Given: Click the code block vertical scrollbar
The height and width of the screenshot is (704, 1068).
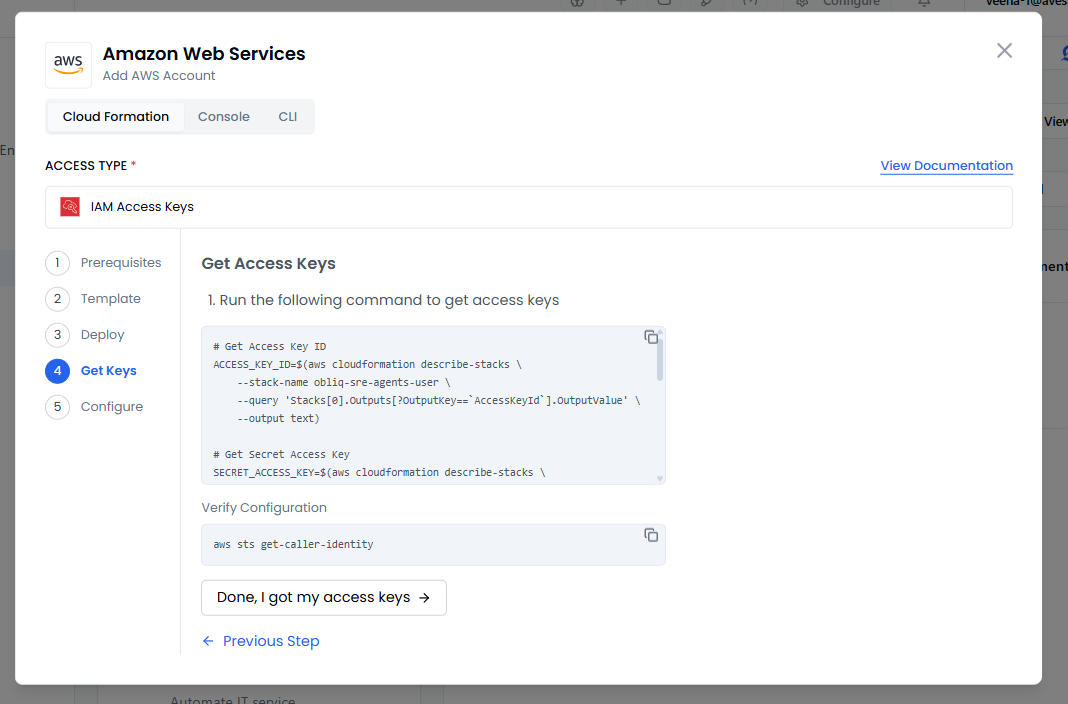Looking at the screenshot, I should [660, 360].
